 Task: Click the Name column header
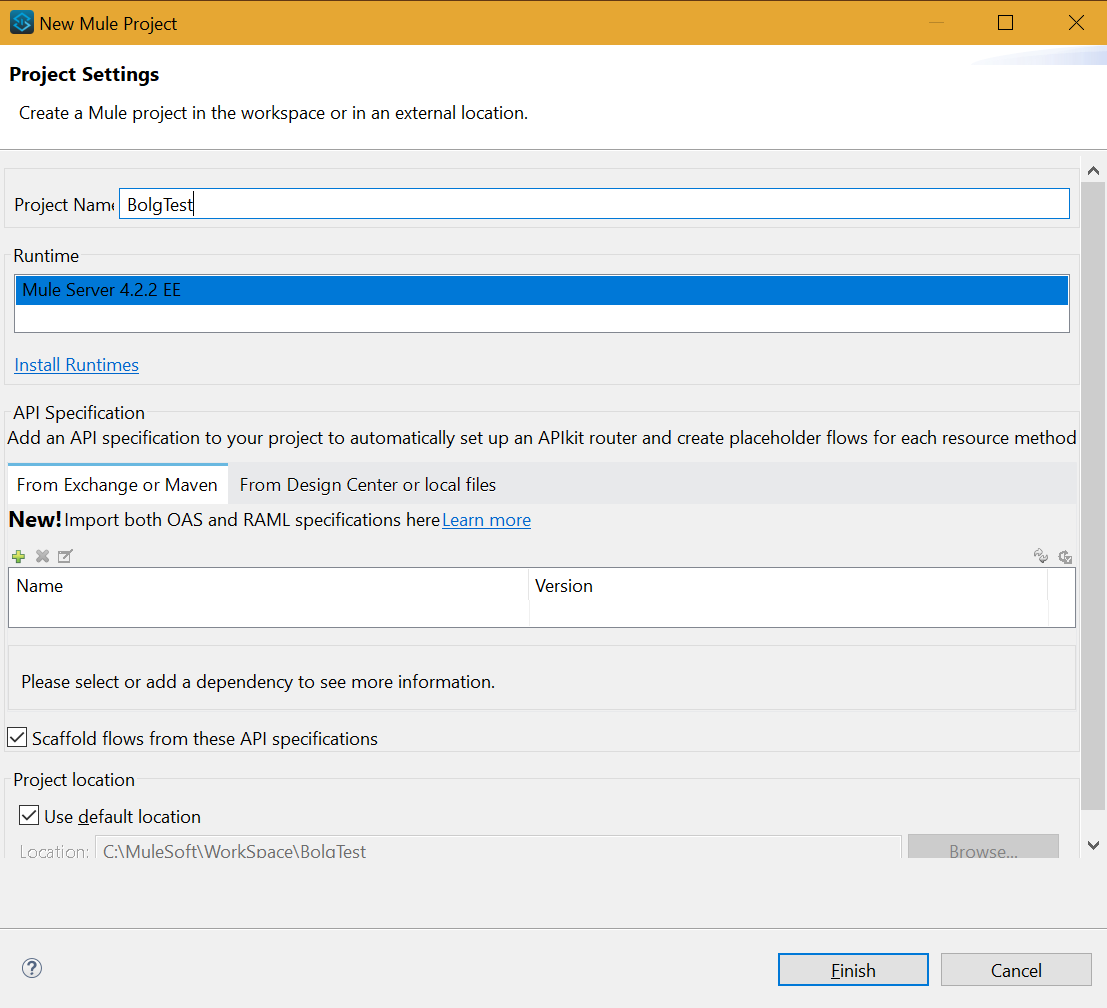[268, 586]
